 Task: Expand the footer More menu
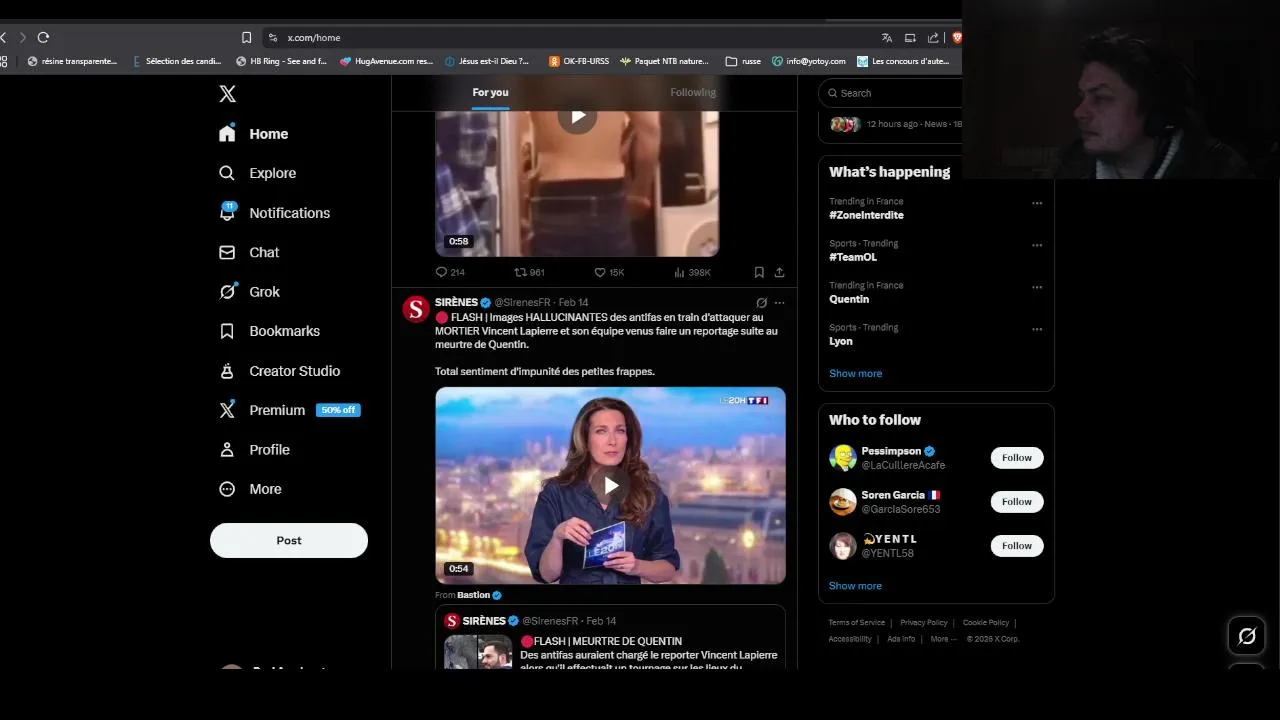(943, 639)
